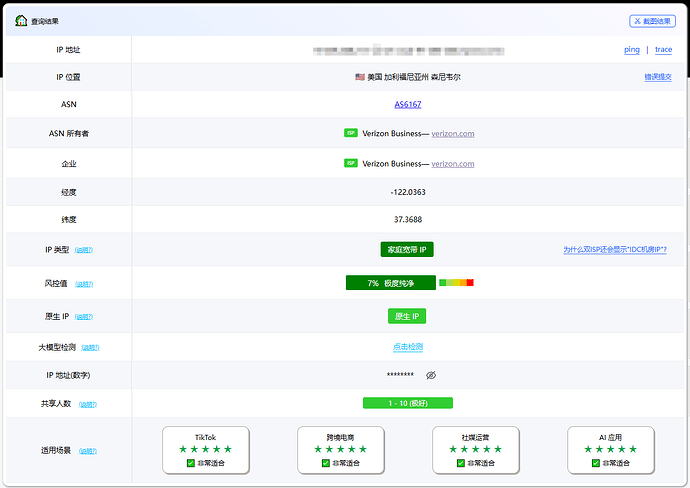
Task: Click the Verizon Business text in 企业 row
Action: pyautogui.click(x=392, y=164)
